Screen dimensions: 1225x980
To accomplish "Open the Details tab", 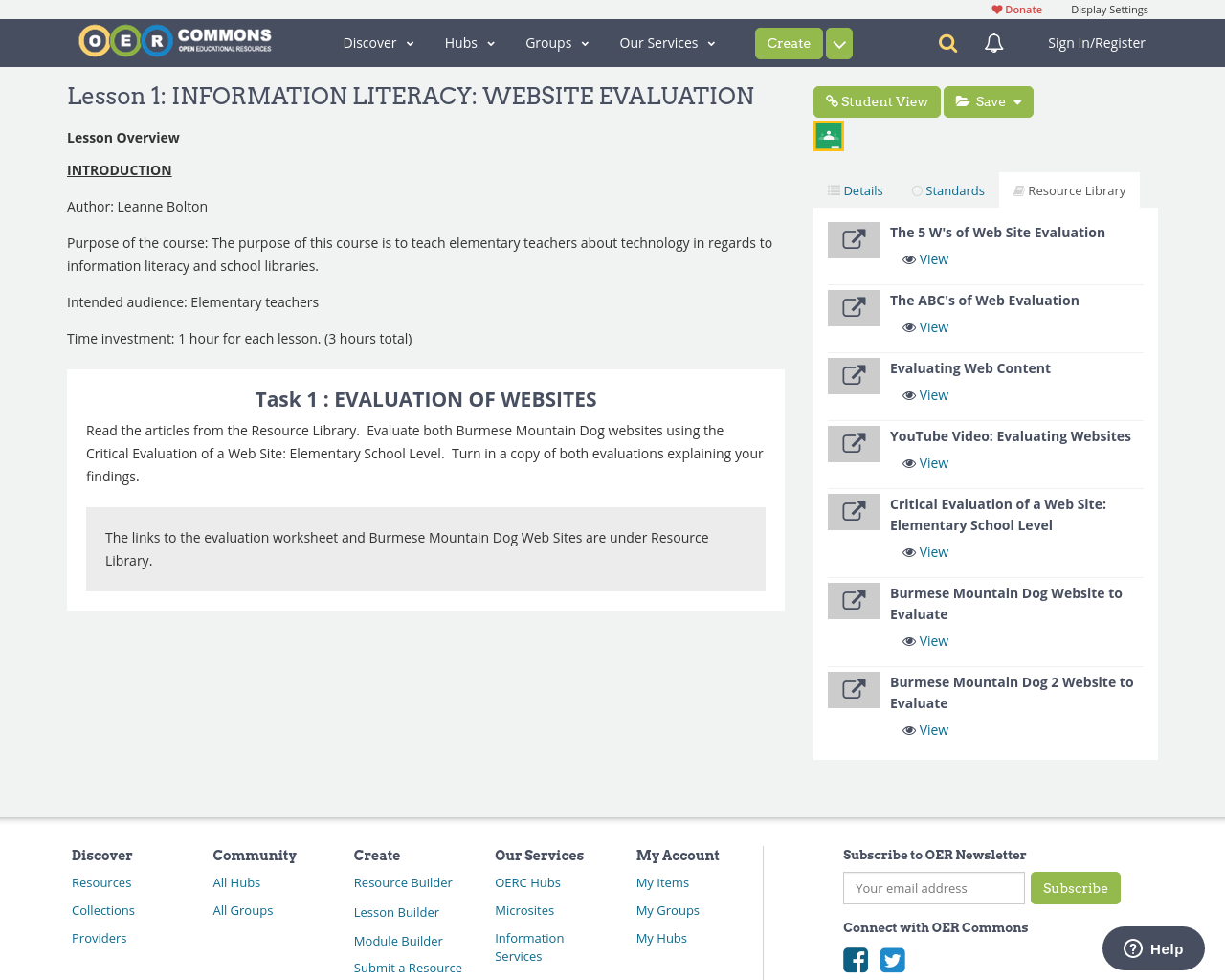I will (x=855, y=189).
